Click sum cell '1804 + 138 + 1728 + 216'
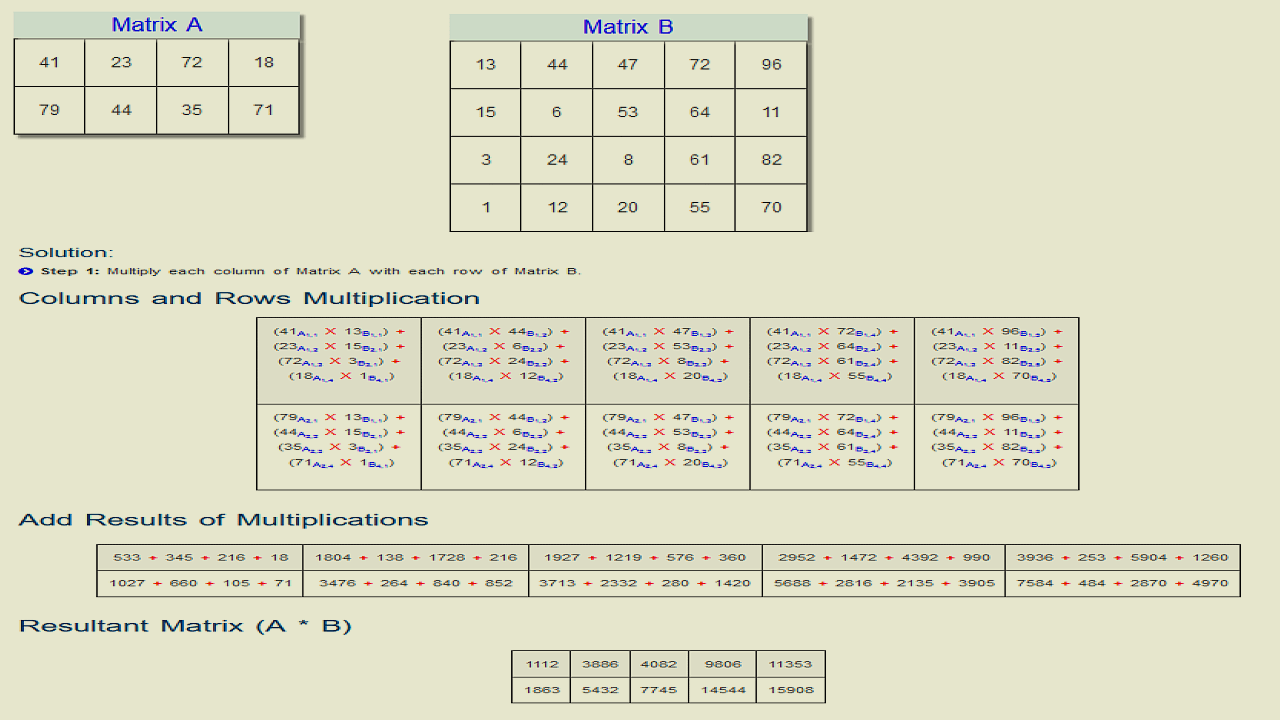 pos(416,557)
